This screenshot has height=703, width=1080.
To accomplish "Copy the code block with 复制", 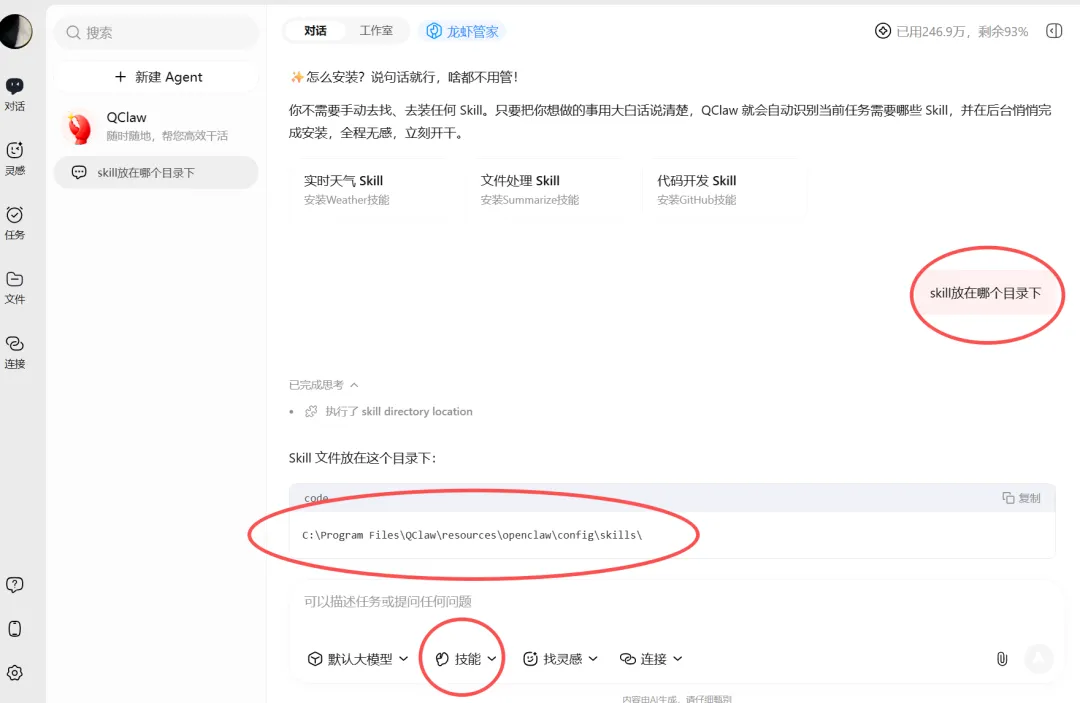I will (1021, 498).
